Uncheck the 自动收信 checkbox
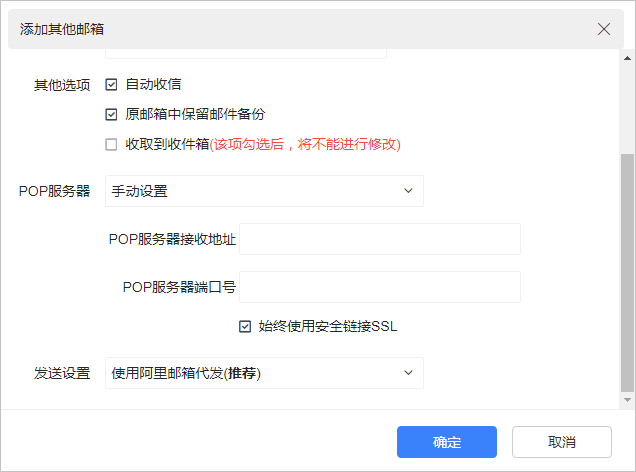 pyautogui.click(x=111, y=84)
